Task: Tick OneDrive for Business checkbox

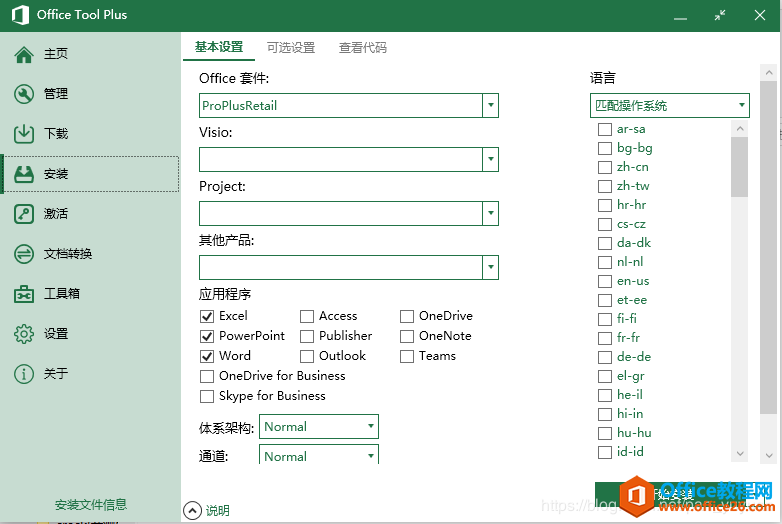Action: pos(207,376)
